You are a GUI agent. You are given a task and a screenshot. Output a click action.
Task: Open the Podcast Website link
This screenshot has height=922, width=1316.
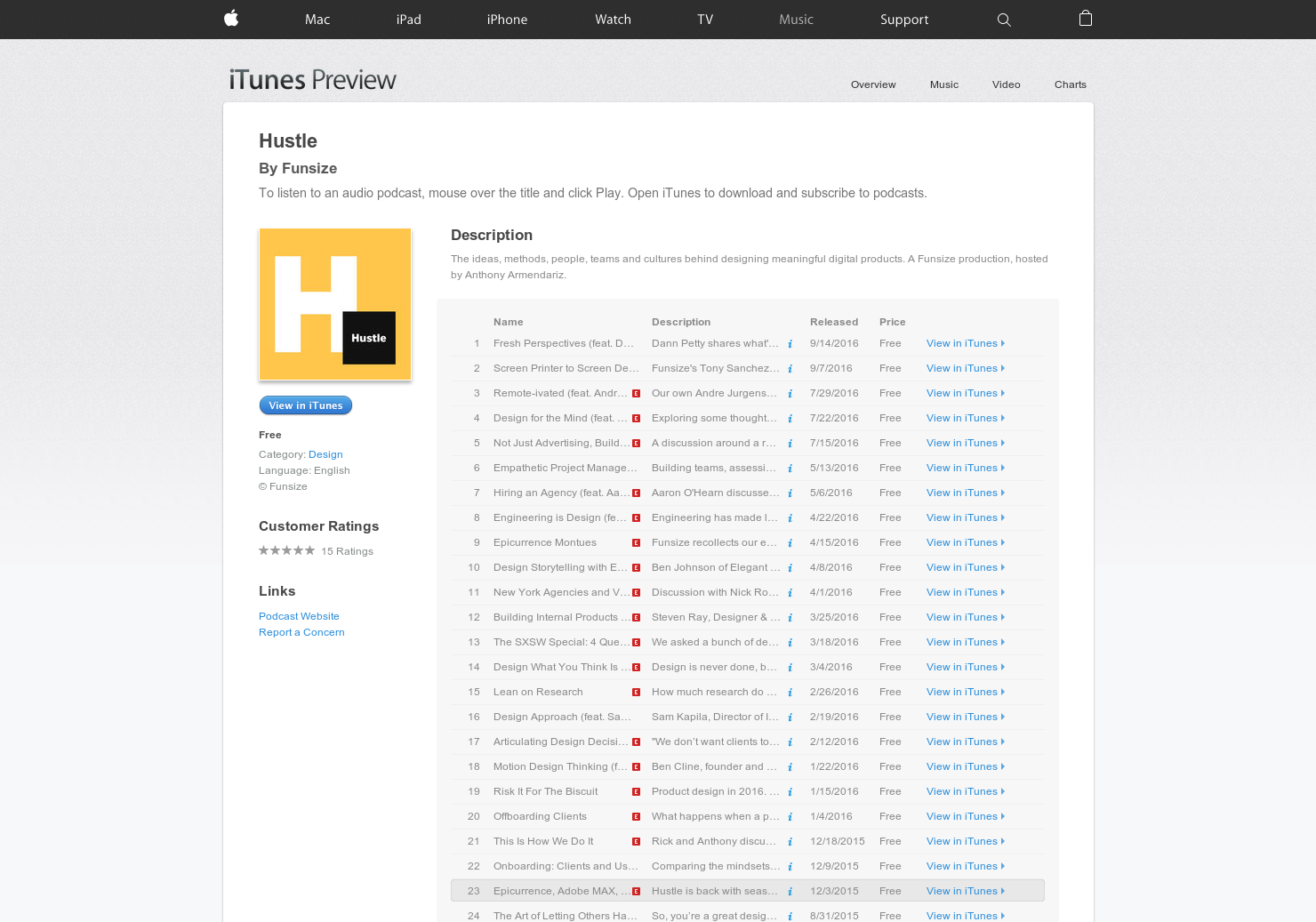[299, 616]
